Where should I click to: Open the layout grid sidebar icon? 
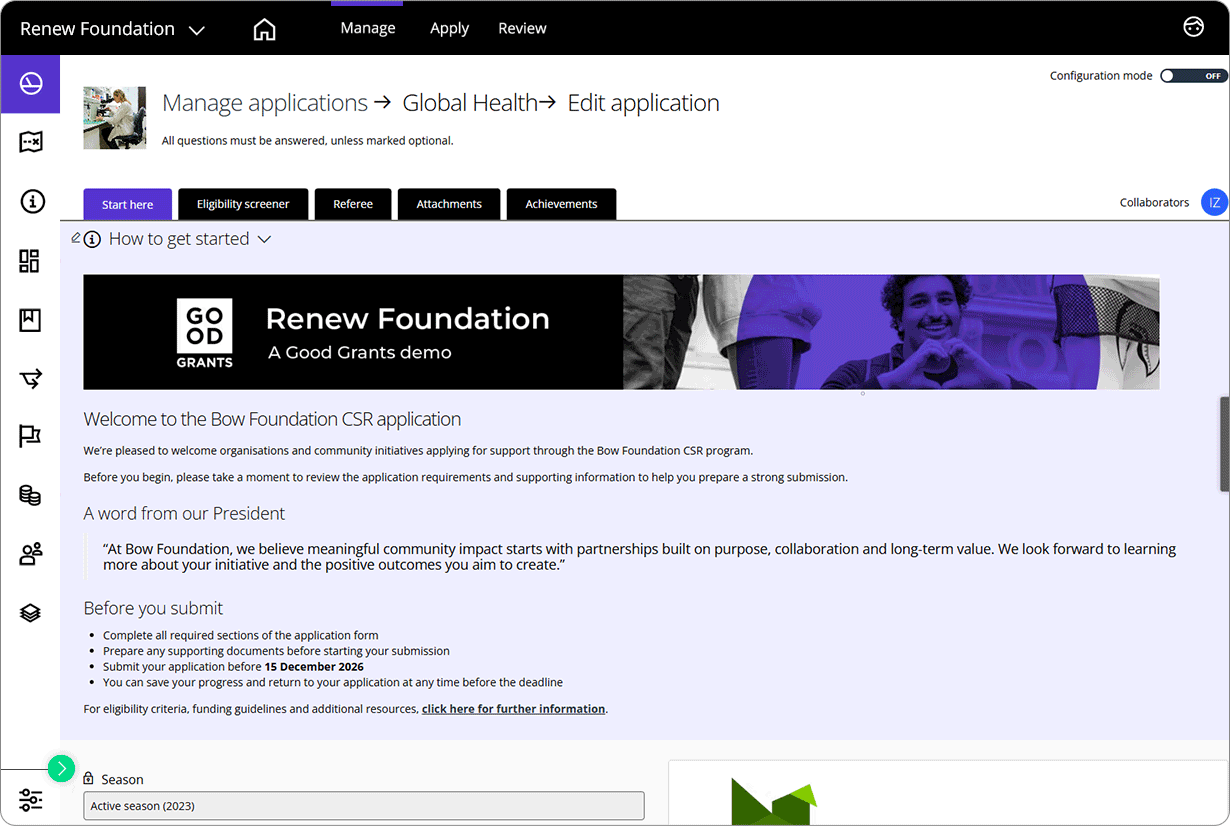(30, 261)
